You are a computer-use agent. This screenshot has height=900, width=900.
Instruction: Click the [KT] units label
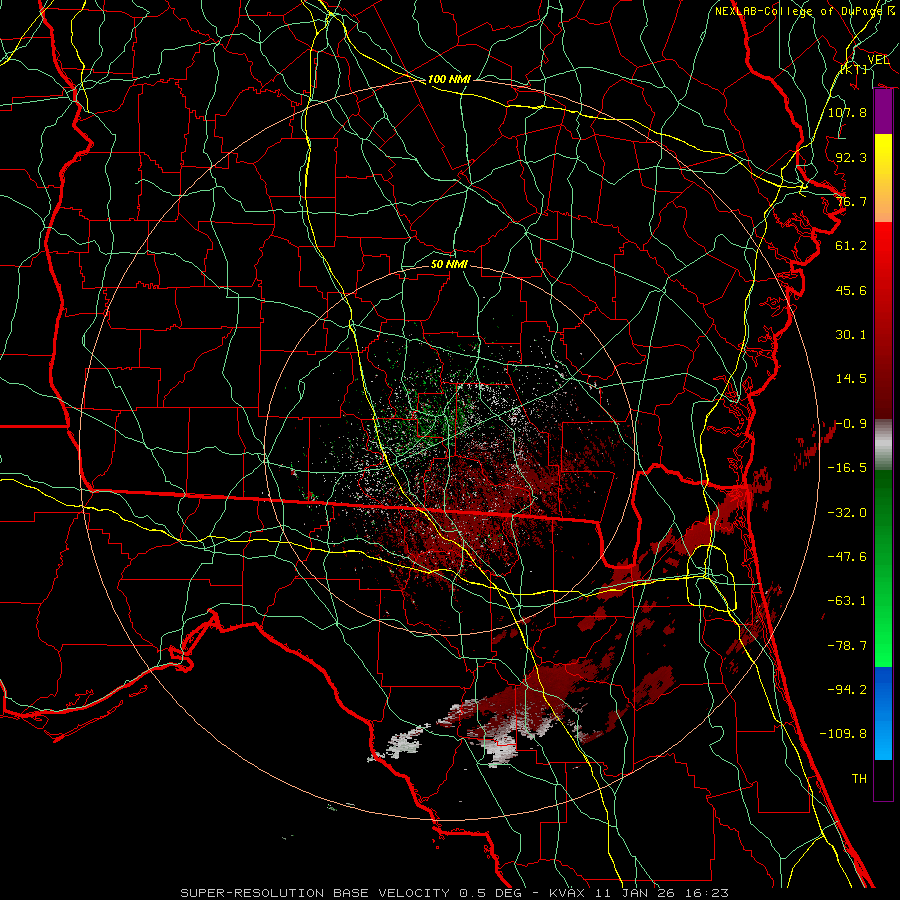click(x=854, y=69)
